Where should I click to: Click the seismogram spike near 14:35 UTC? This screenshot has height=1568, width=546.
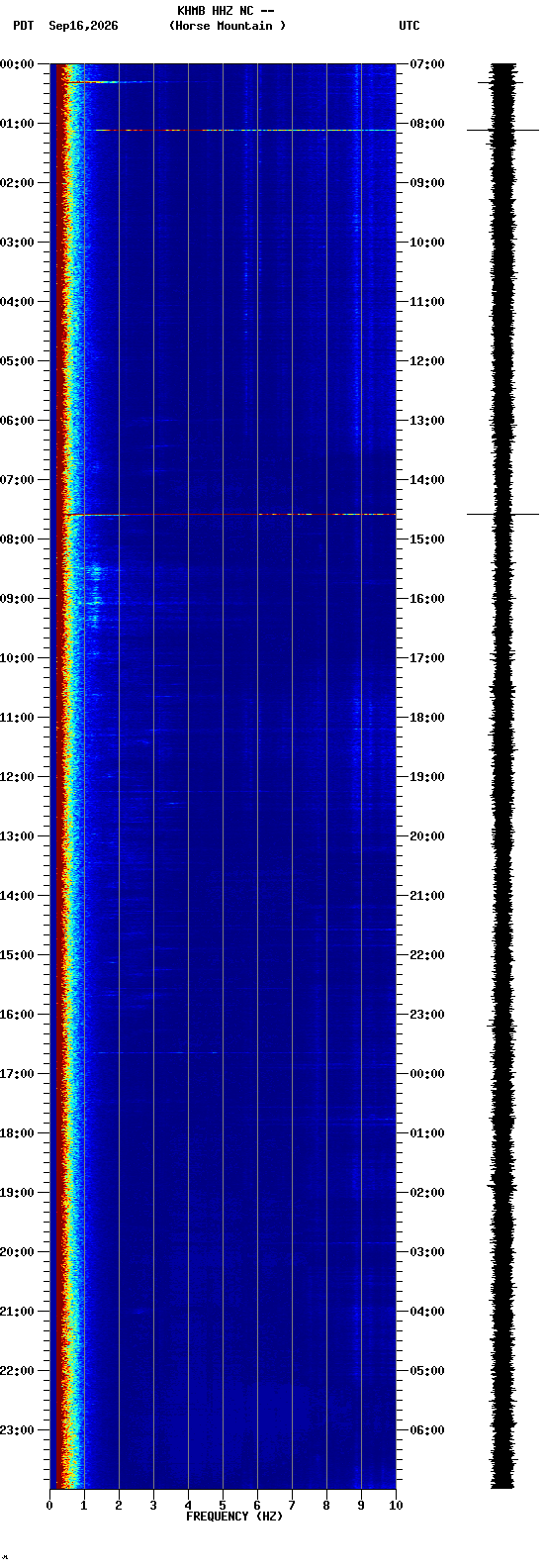pyautogui.click(x=503, y=514)
